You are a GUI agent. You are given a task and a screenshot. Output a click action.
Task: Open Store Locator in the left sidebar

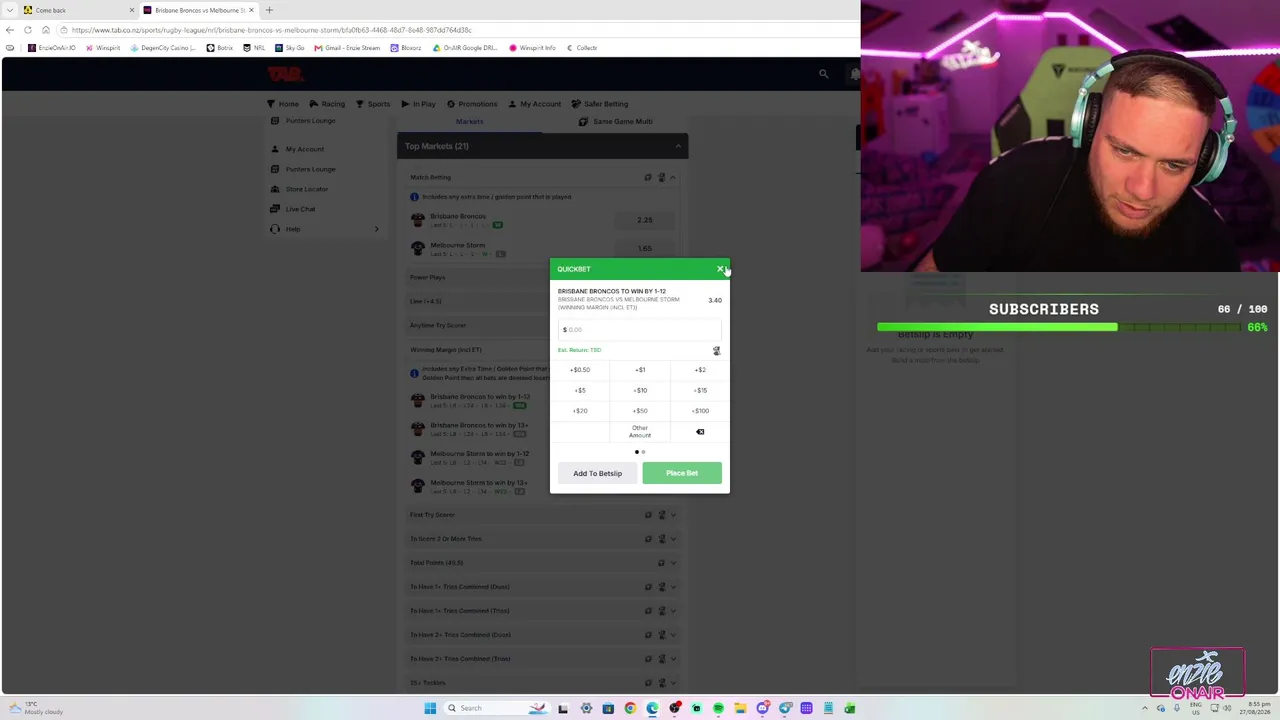click(x=307, y=189)
